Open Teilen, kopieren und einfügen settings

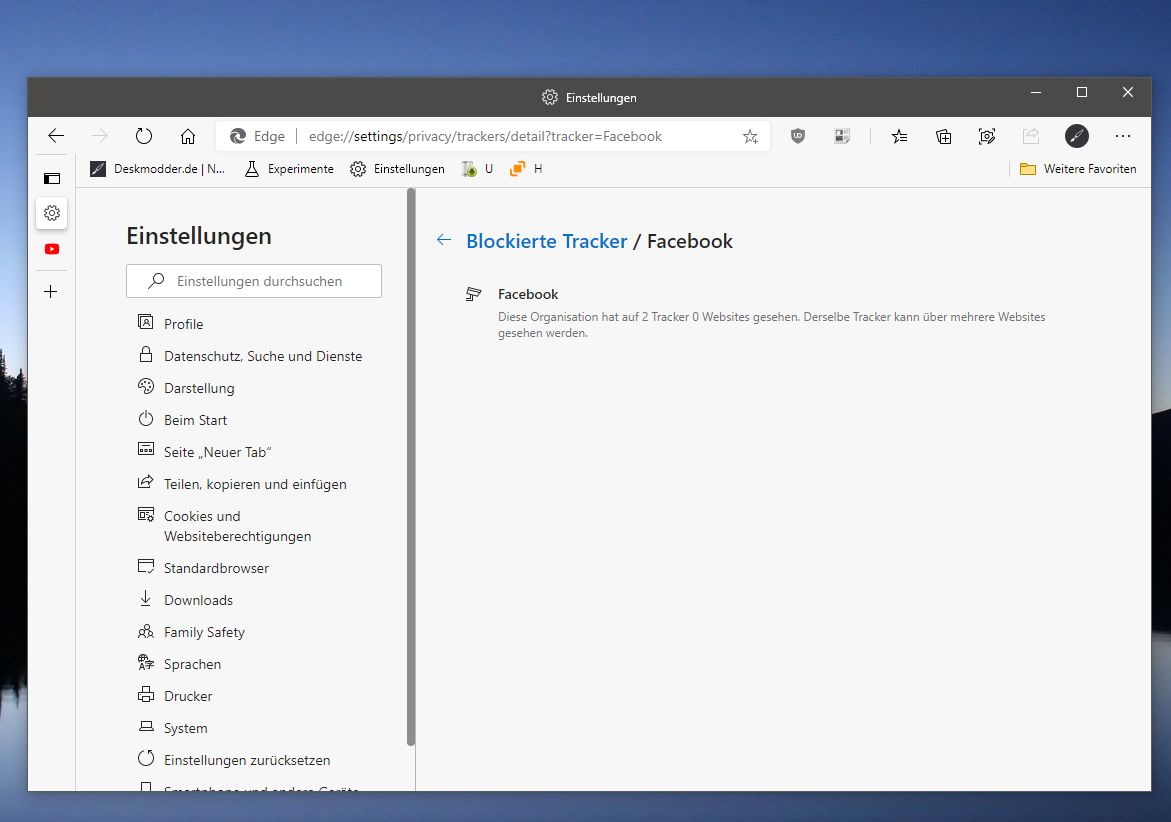point(255,485)
